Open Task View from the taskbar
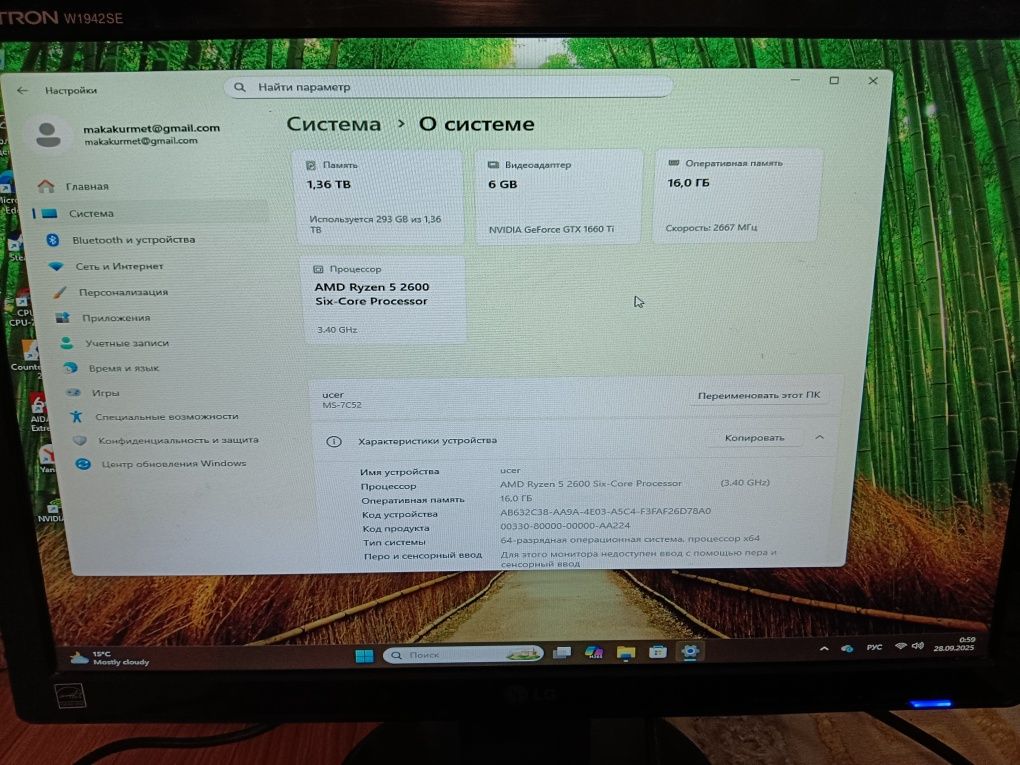Viewport: 1020px width, 765px height. point(562,653)
